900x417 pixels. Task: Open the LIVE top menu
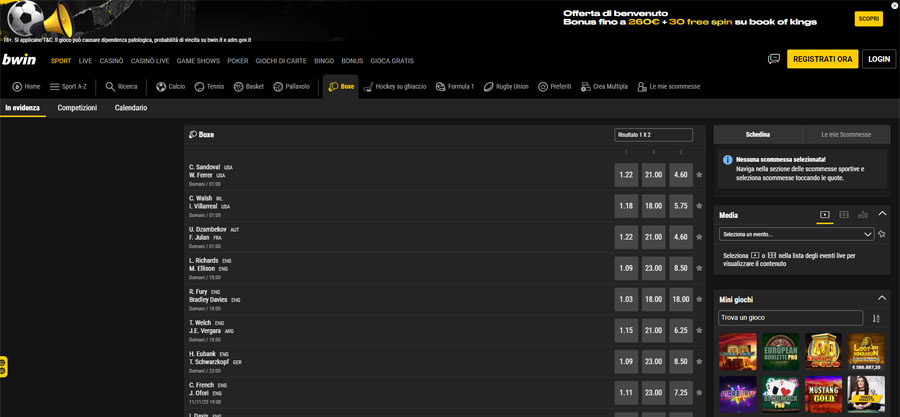pos(86,61)
